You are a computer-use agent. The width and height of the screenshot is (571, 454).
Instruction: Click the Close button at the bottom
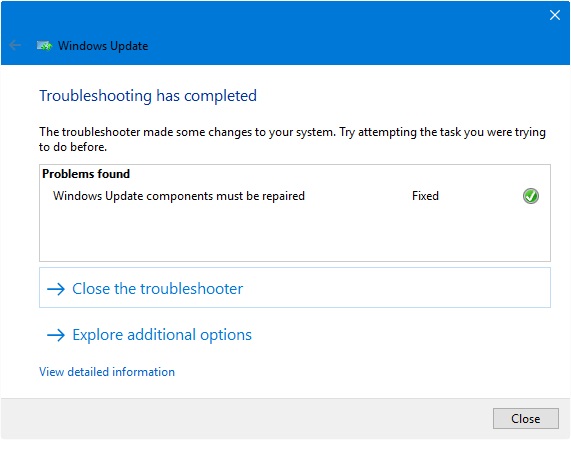(x=525, y=418)
